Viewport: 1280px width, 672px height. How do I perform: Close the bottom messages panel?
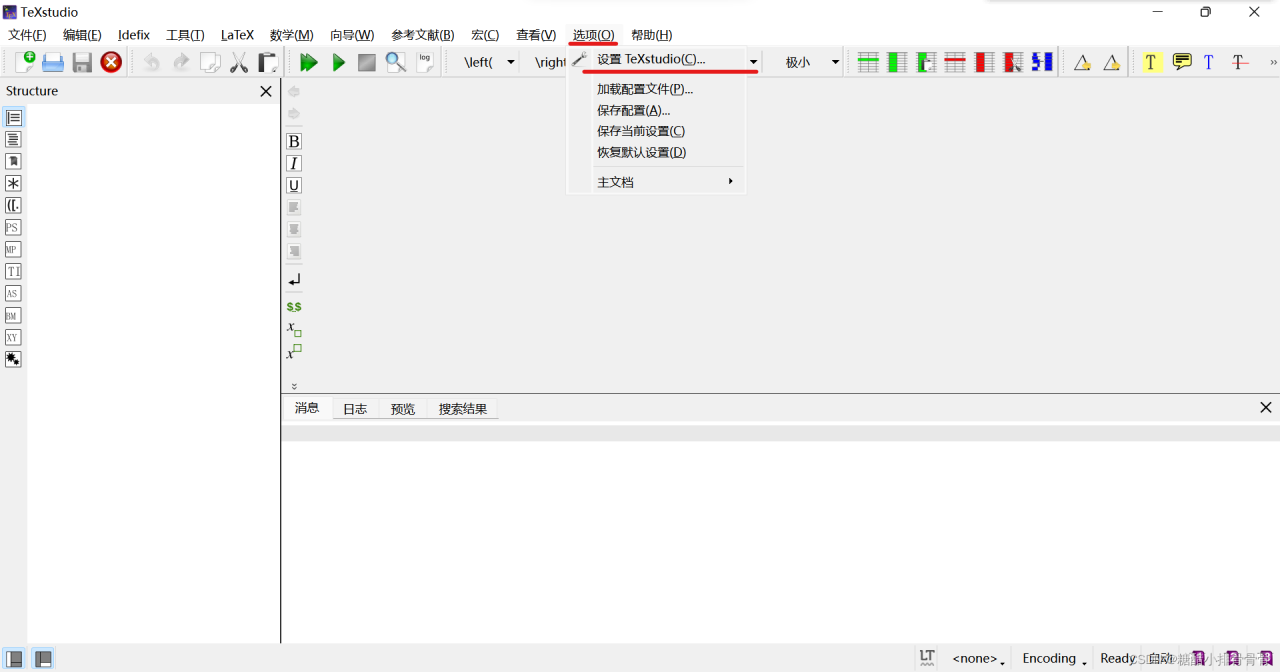coord(1266,407)
